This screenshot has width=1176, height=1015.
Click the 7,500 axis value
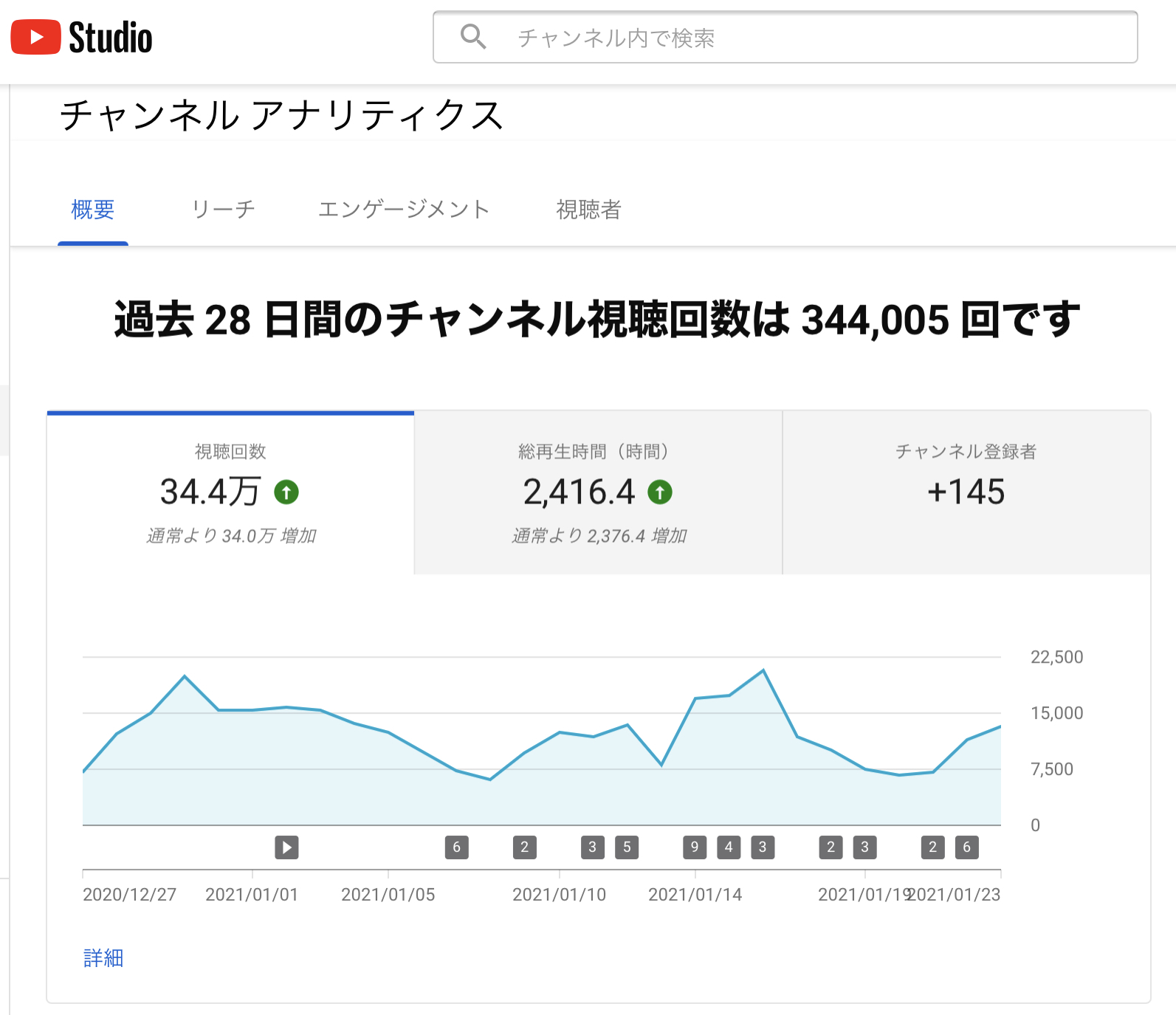tap(1052, 769)
